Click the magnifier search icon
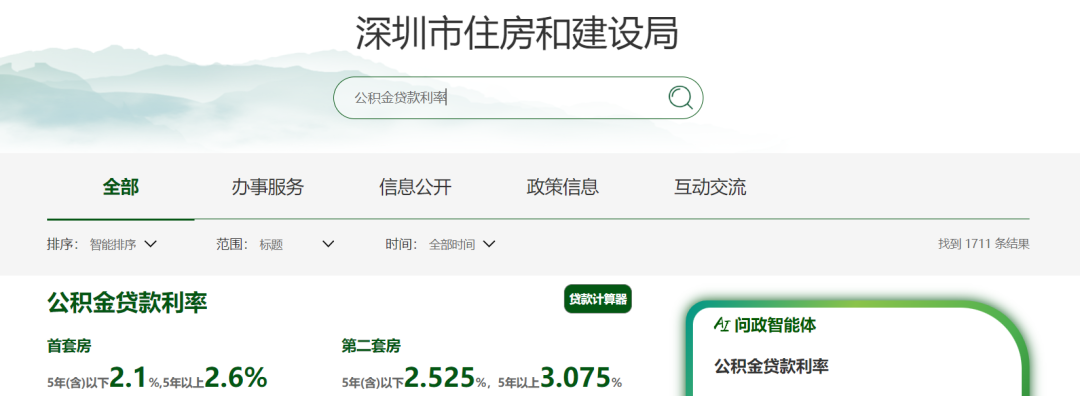 [681, 98]
